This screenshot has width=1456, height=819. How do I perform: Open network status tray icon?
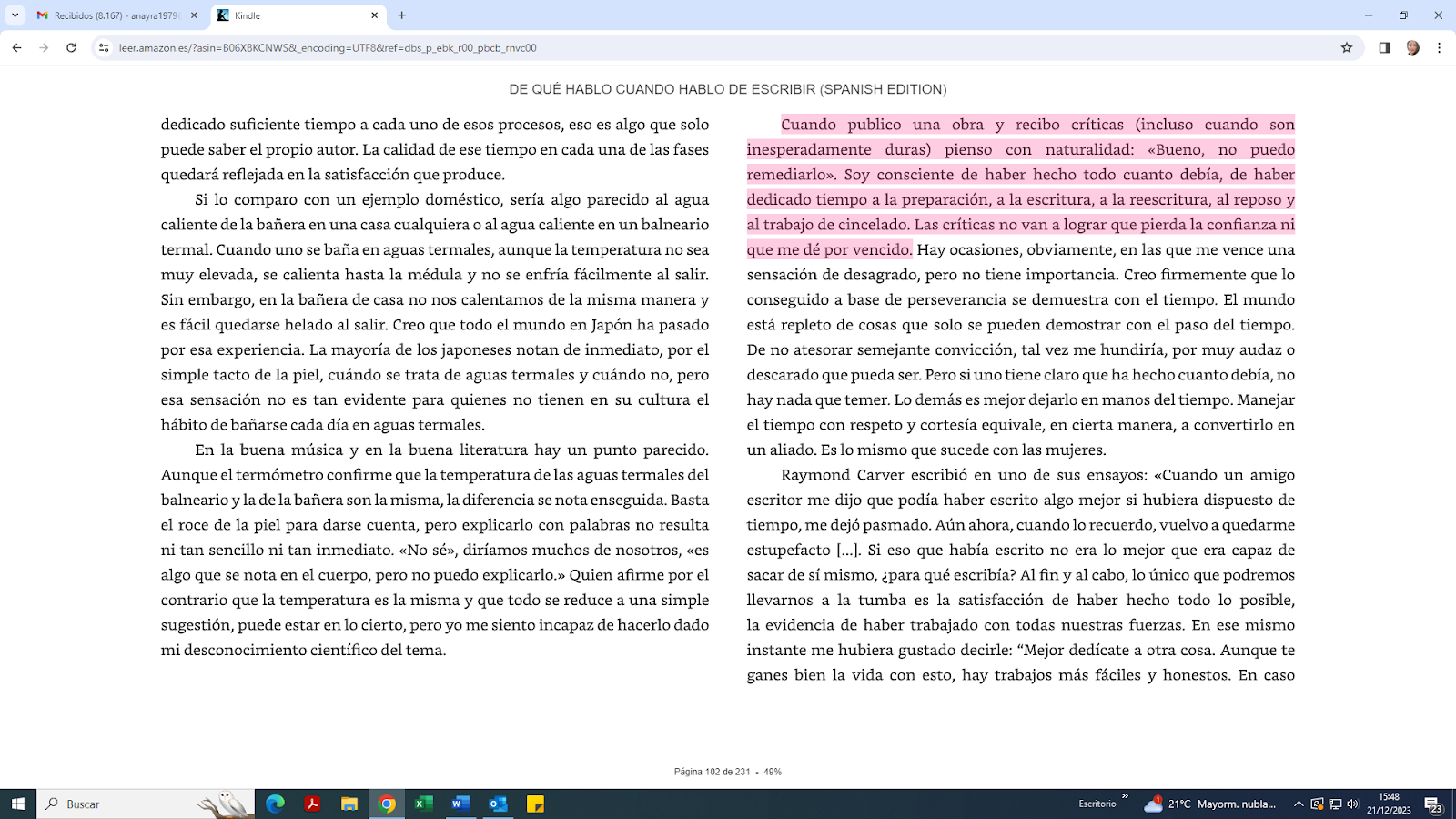[1335, 804]
